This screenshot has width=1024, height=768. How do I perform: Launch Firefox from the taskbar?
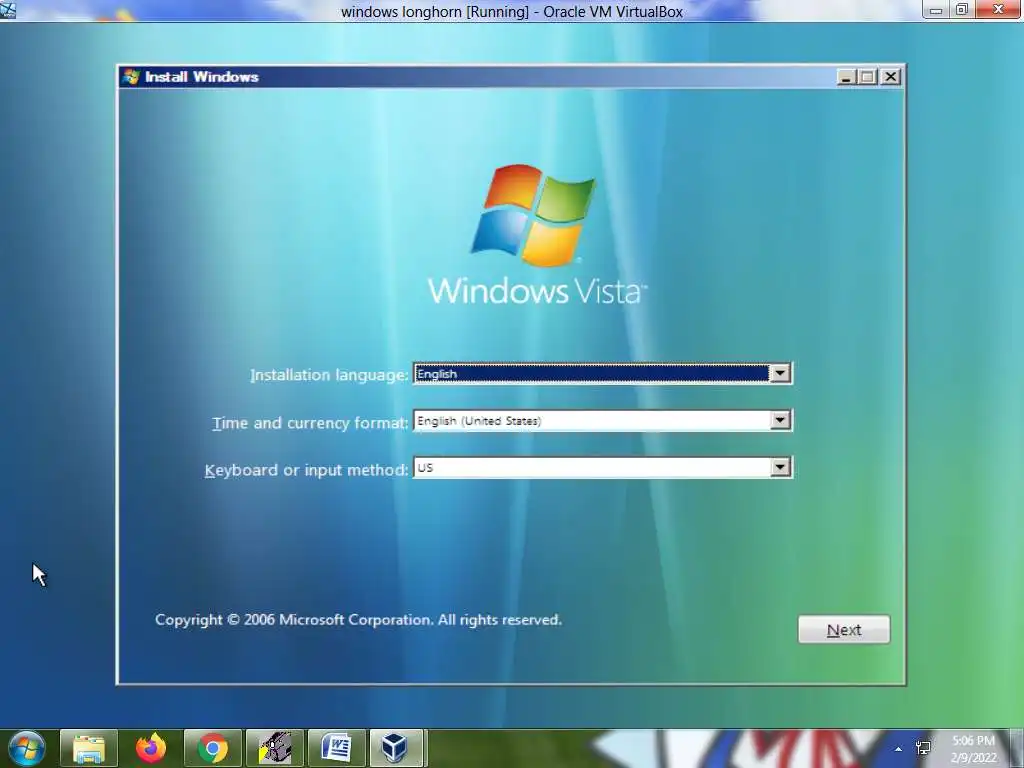click(151, 748)
